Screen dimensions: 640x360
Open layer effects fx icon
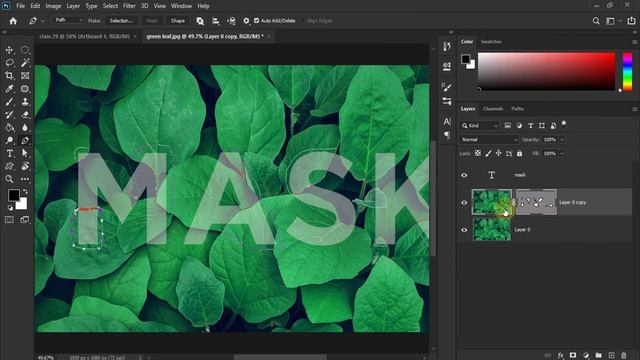(x=561, y=356)
